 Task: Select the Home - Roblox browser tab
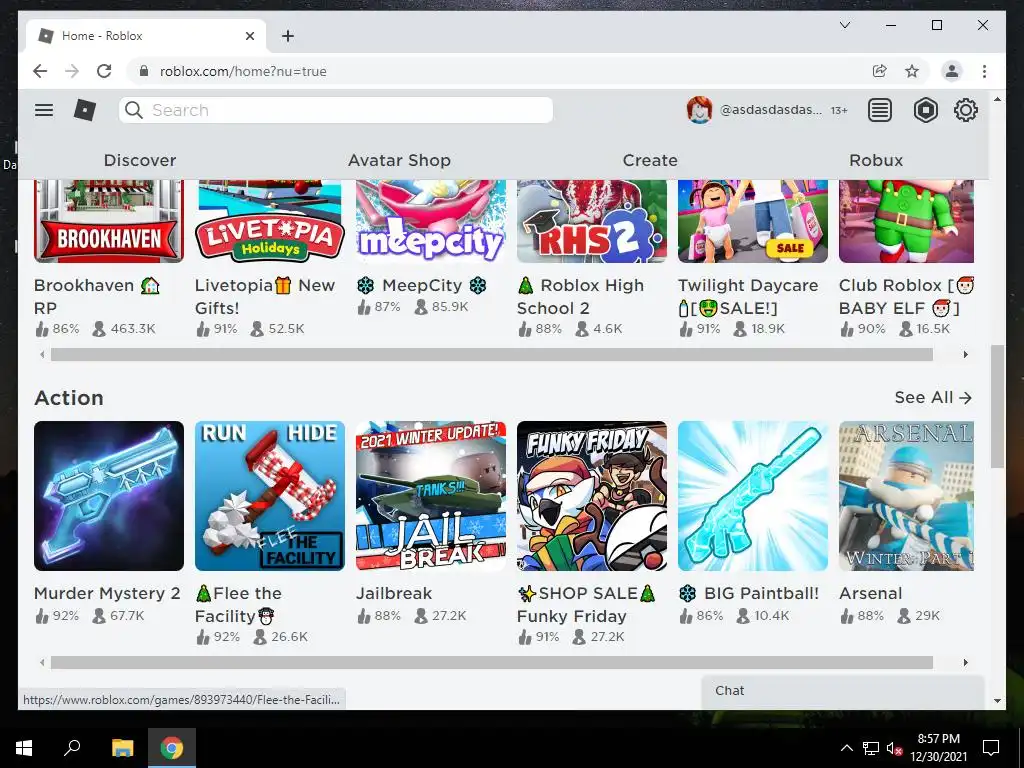146,36
